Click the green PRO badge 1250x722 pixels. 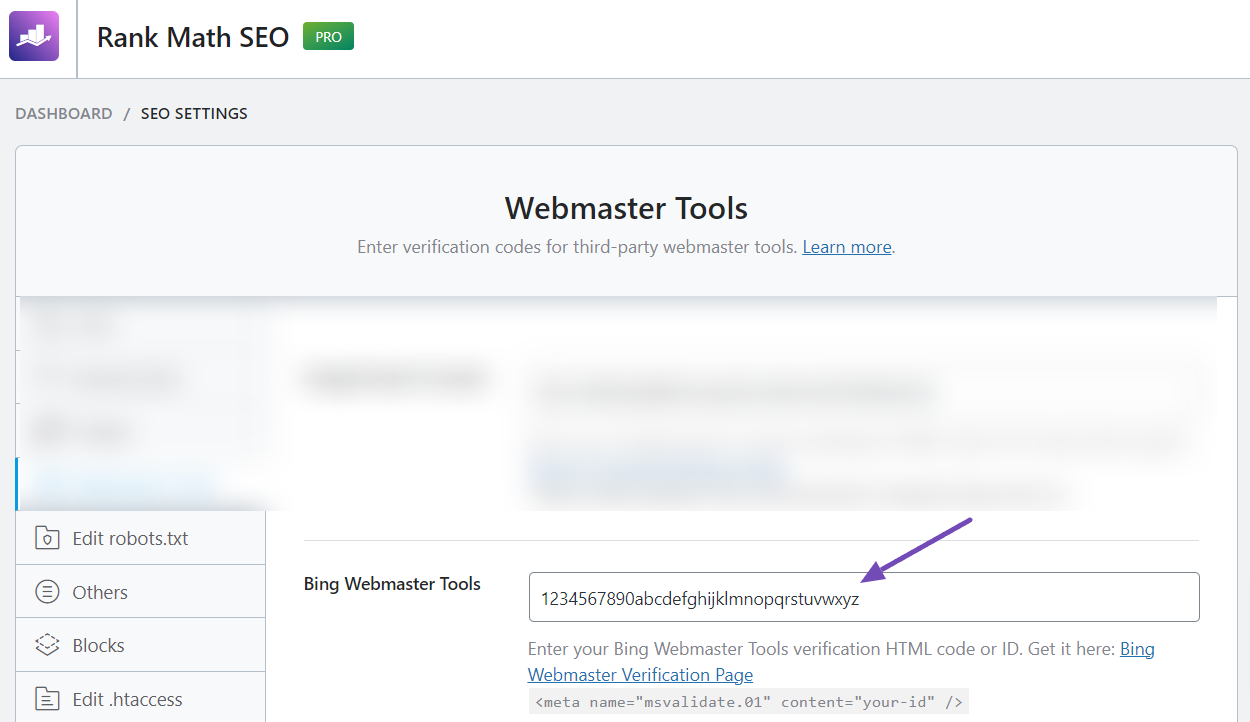[x=327, y=36]
